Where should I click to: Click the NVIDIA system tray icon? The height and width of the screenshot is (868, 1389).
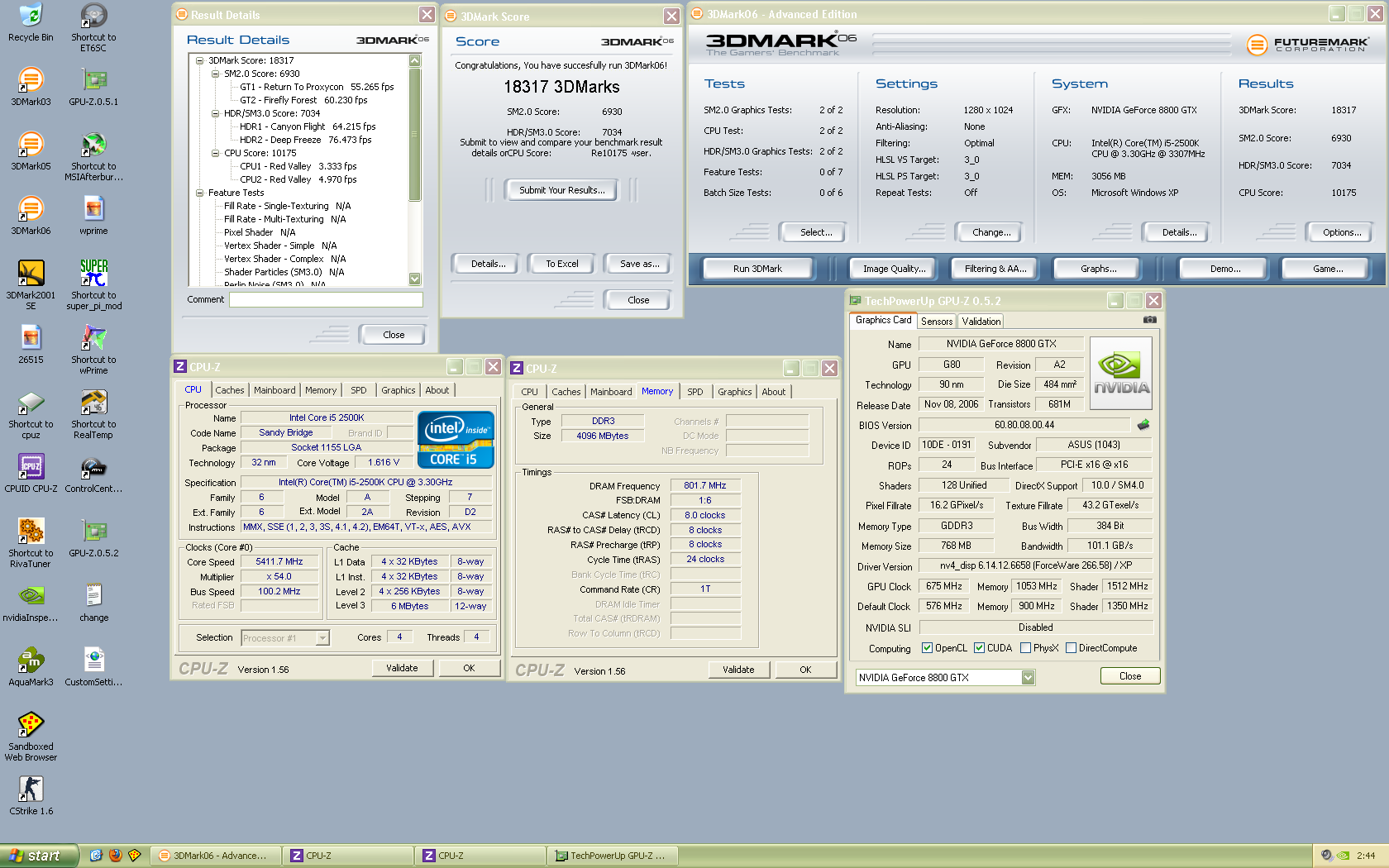click(x=1343, y=856)
